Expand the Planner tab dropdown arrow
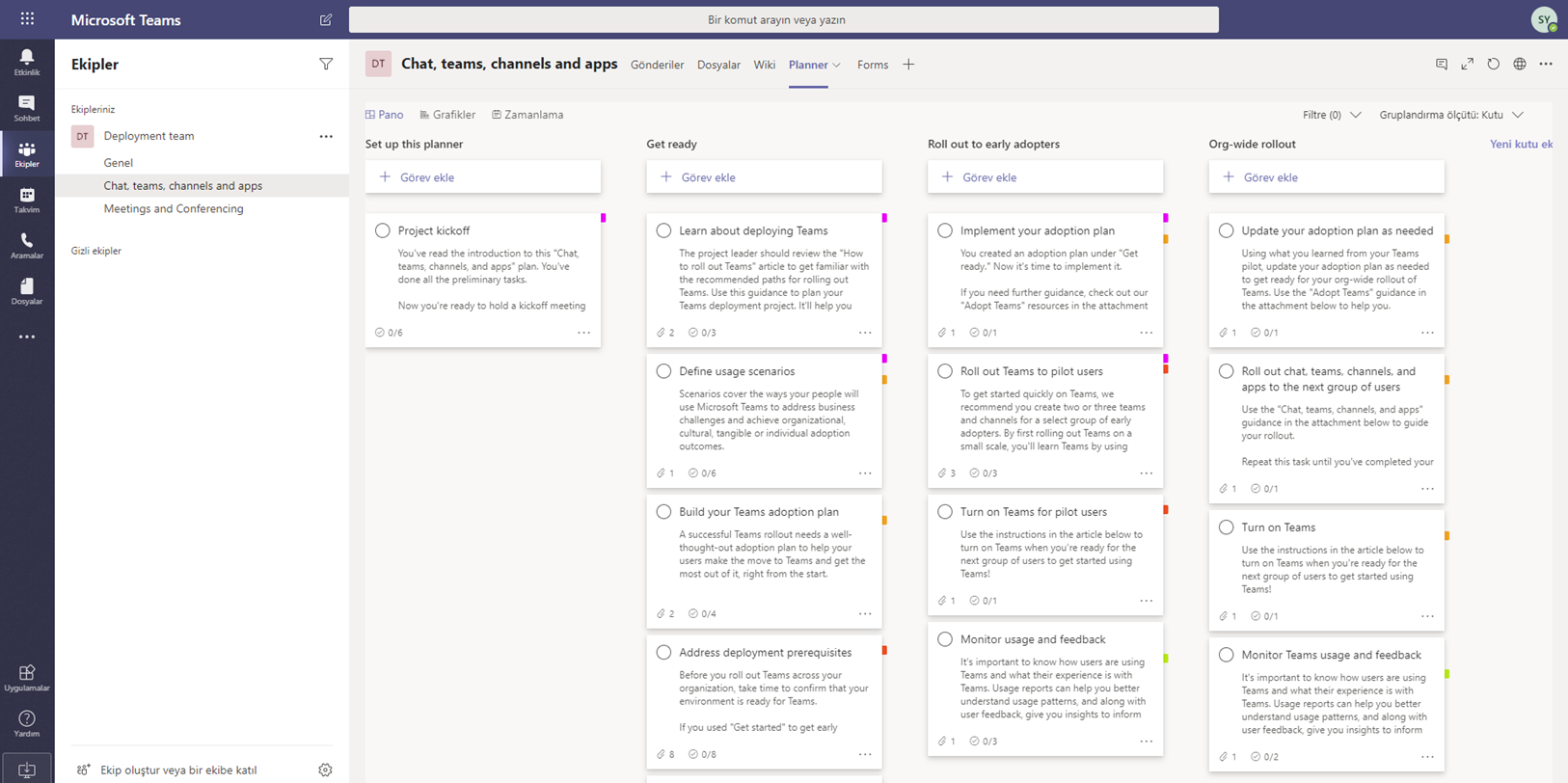 pyautogui.click(x=836, y=66)
